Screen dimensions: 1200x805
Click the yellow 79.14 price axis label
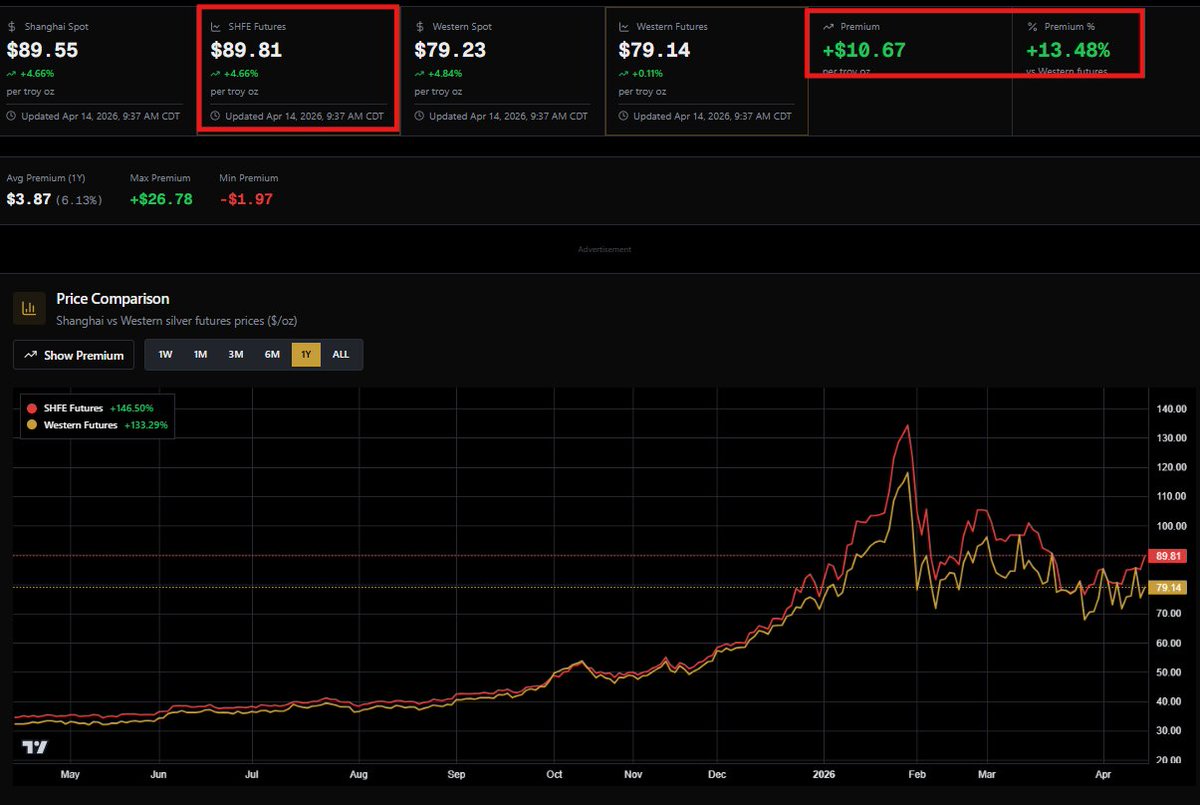(x=1169, y=588)
